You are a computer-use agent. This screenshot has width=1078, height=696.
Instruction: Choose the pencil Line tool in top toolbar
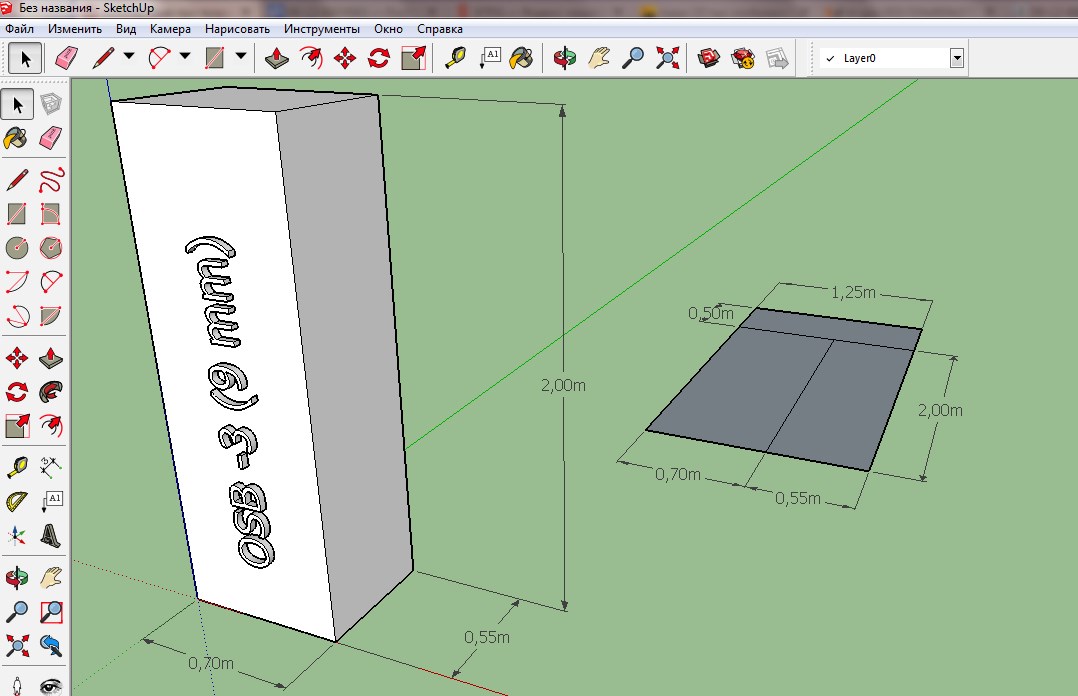click(x=103, y=58)
